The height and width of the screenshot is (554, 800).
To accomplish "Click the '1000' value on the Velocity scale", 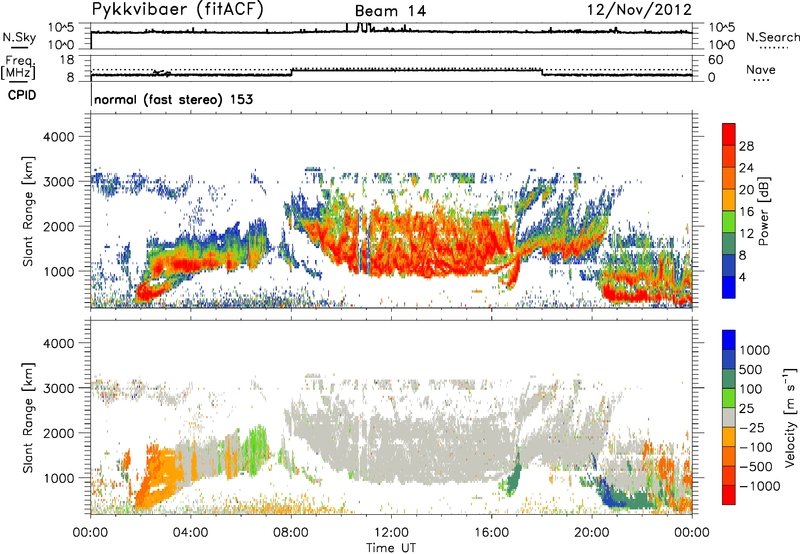I will [x=755, y=350].
